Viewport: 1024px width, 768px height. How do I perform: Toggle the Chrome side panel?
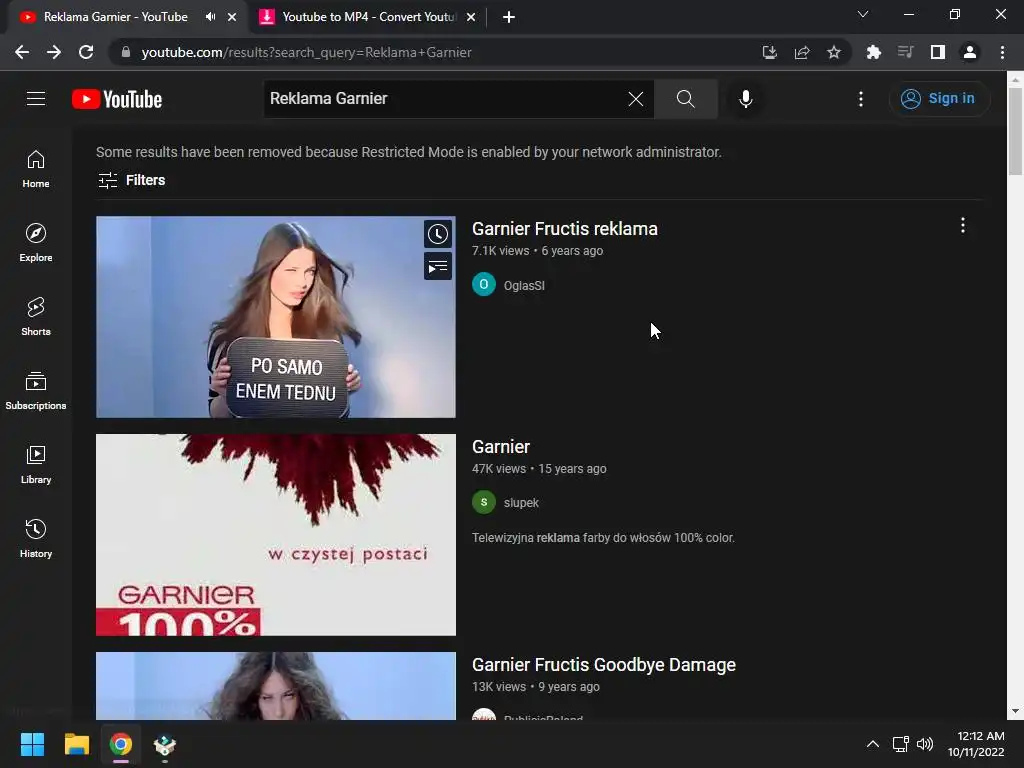click(938, 52)
